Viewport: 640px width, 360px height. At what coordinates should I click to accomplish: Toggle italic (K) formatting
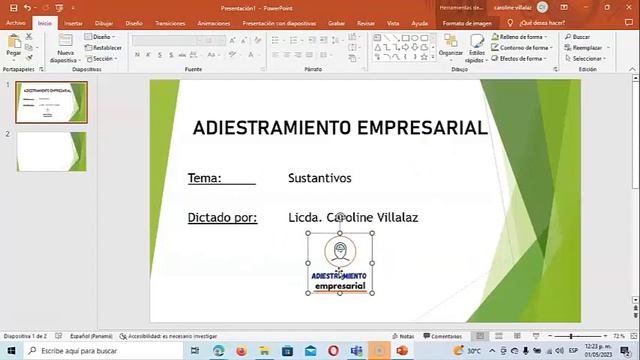[x=149, y=54]
